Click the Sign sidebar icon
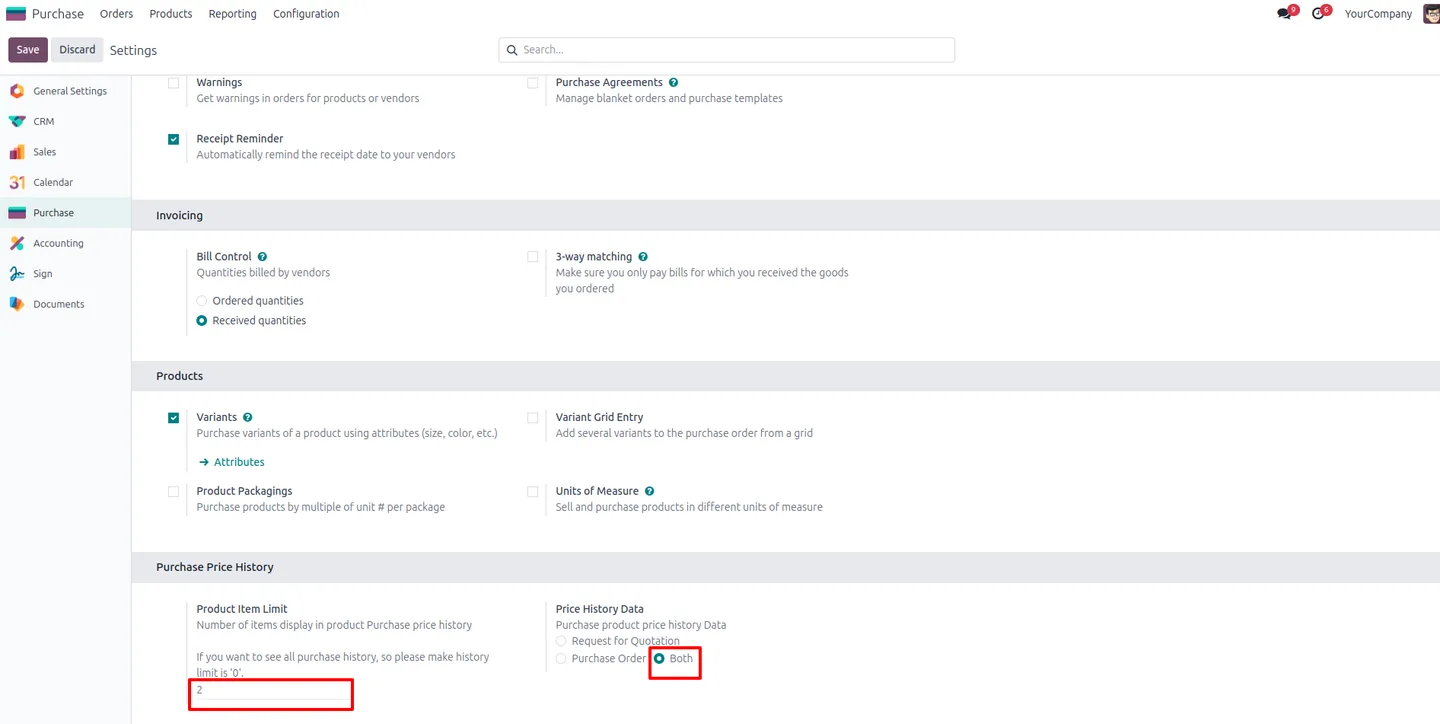The image size is (1440, 724). [x=17, y=274]
